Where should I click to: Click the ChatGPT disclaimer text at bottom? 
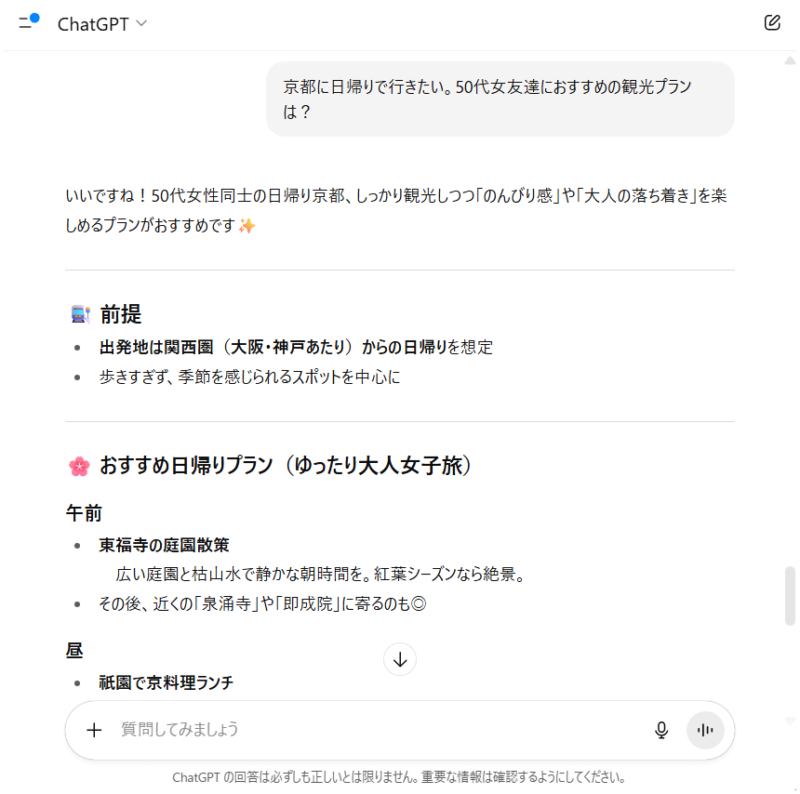tap(400, 777)
